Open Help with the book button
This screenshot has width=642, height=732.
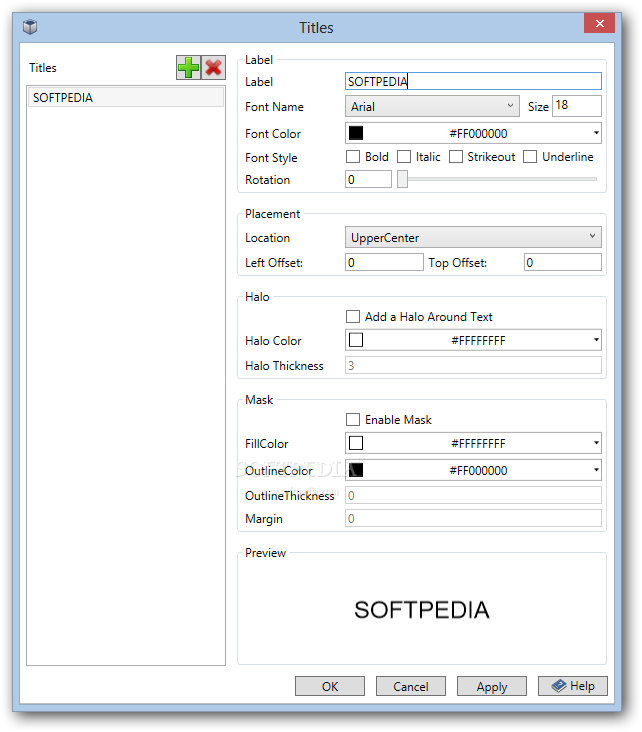[573, 686]
